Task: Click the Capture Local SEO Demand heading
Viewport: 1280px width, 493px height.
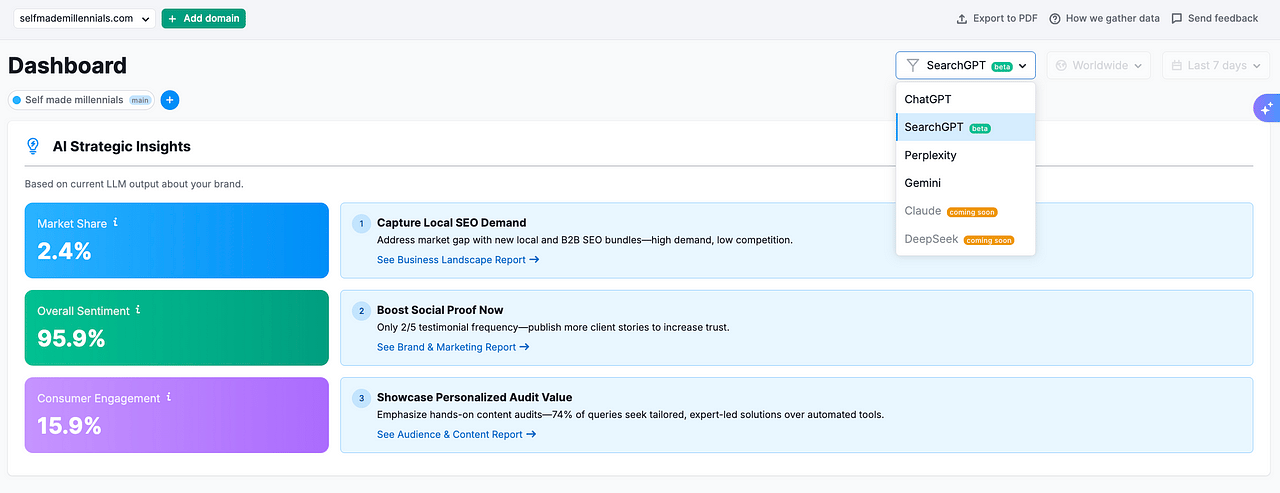Action: click(451, 223)
